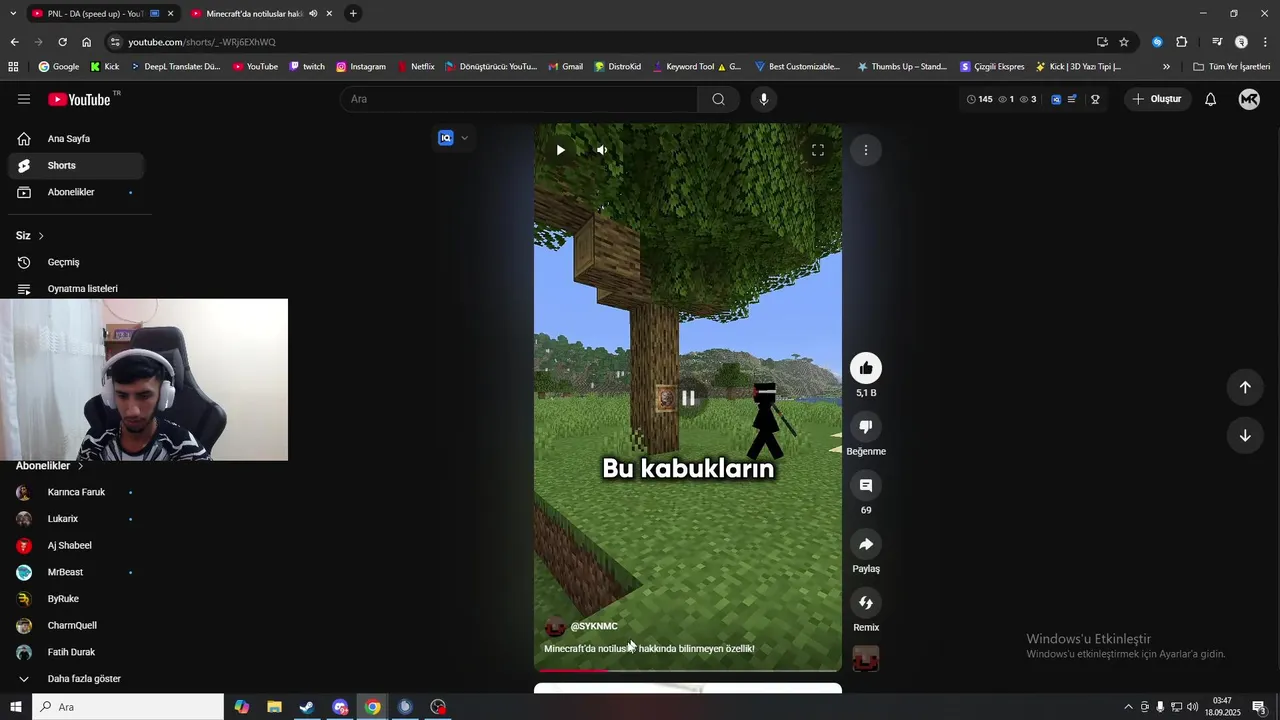This screenshot has height=720, width=1280.
Task: Reload the page in Chrome
Action: point(62,42)
